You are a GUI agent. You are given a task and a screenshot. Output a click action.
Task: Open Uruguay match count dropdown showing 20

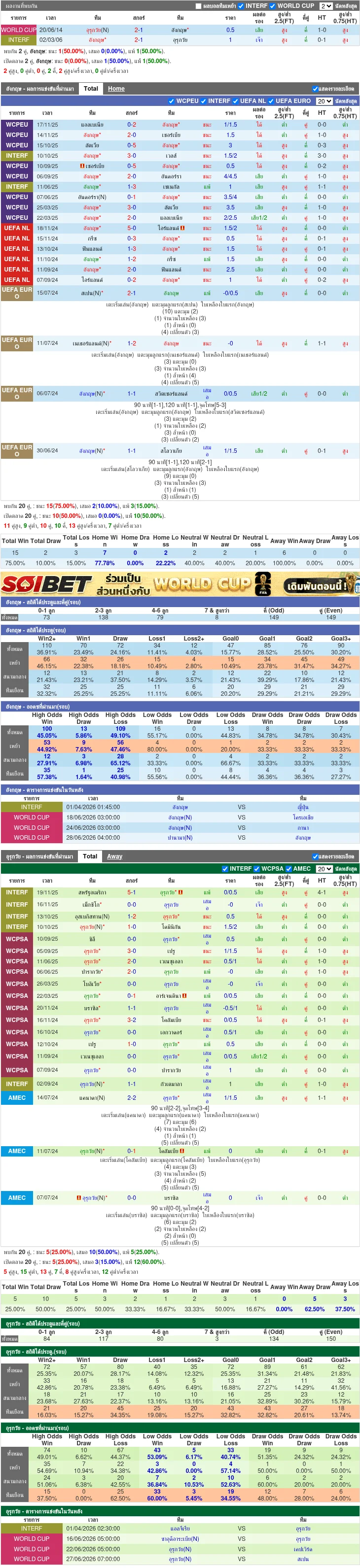pos(324,869)
